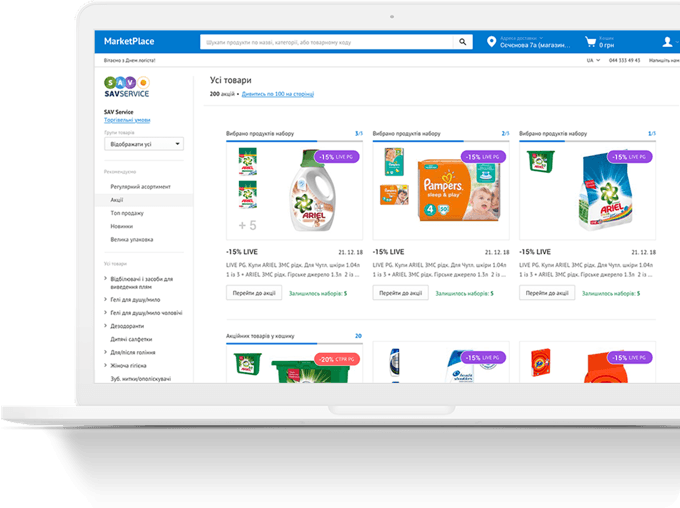This screenshot has width=680, height=508.
Task: Click 'Дивитись по 100 на сторінці' link
Action: pos(278,94)
